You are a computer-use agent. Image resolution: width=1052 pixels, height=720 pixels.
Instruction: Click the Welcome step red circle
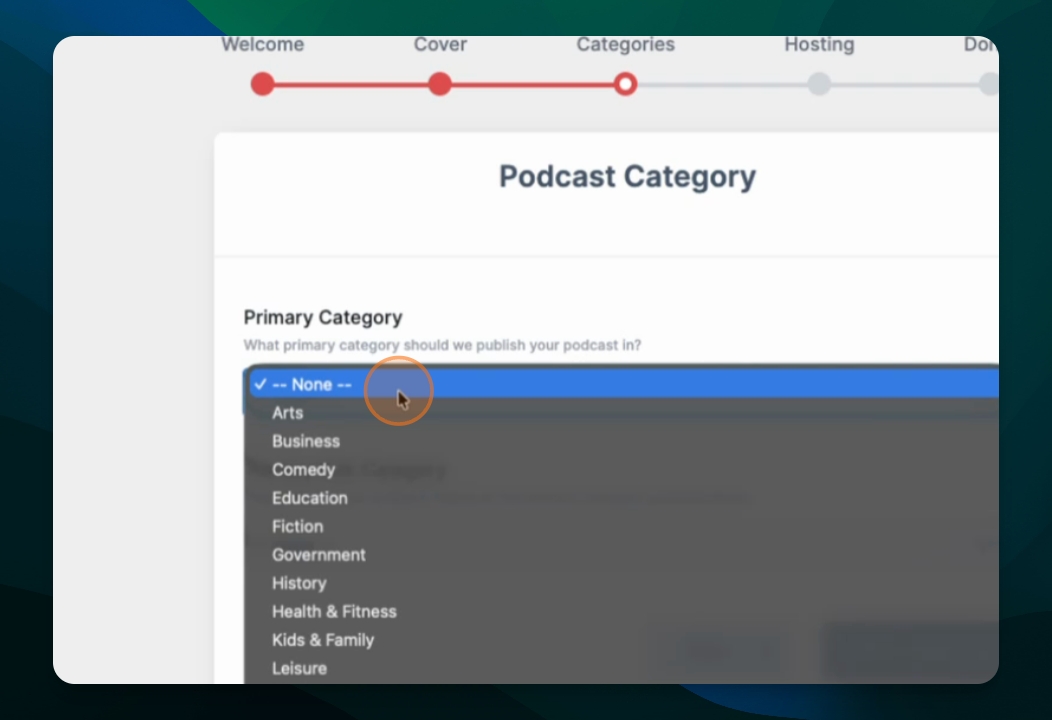[262, 85]
